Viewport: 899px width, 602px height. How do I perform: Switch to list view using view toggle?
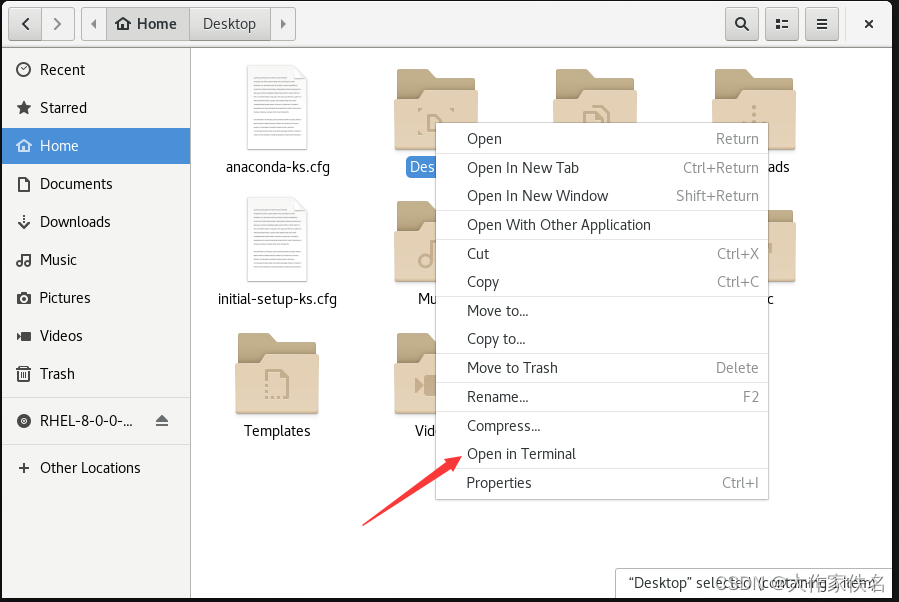(x=781, y=24)
